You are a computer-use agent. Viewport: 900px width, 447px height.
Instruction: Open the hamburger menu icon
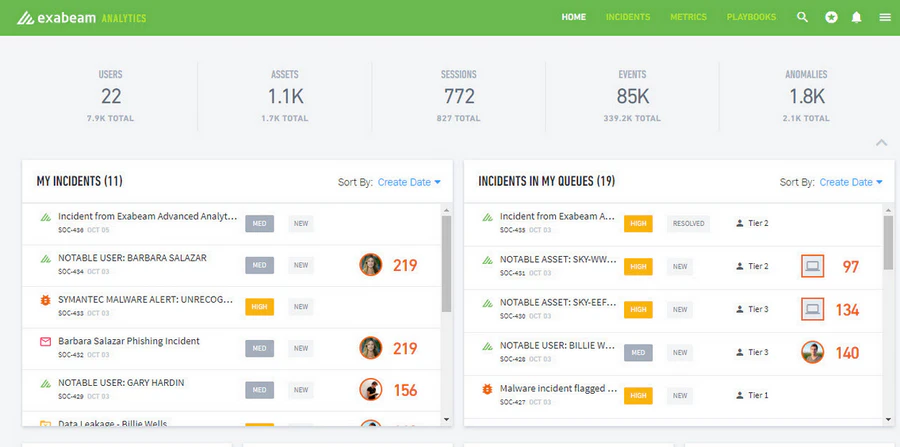click(885, 17)
